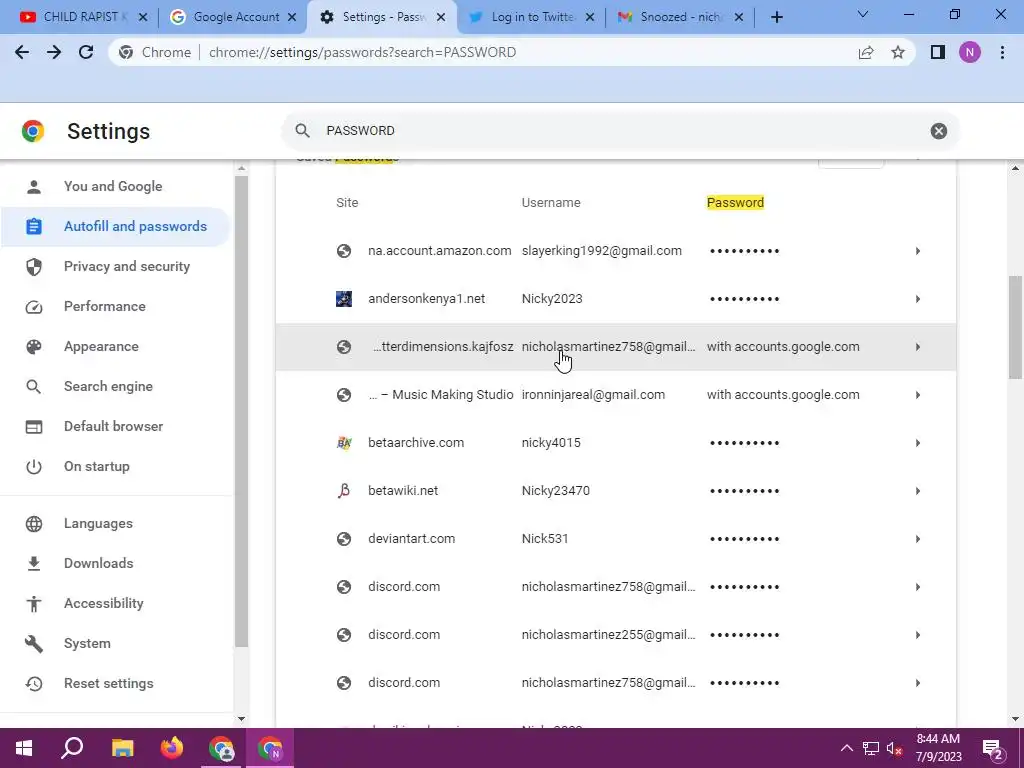The image size is (1024, 768).
Task: Clear the settings search with X icon
Action: tap(938, 131)
